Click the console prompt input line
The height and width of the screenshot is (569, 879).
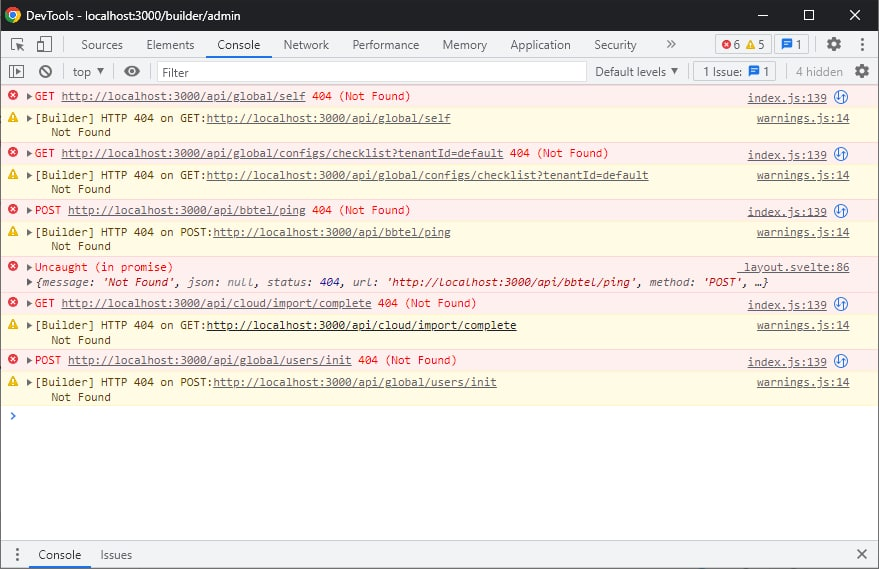pyautogui.click(x=440, y=416)
